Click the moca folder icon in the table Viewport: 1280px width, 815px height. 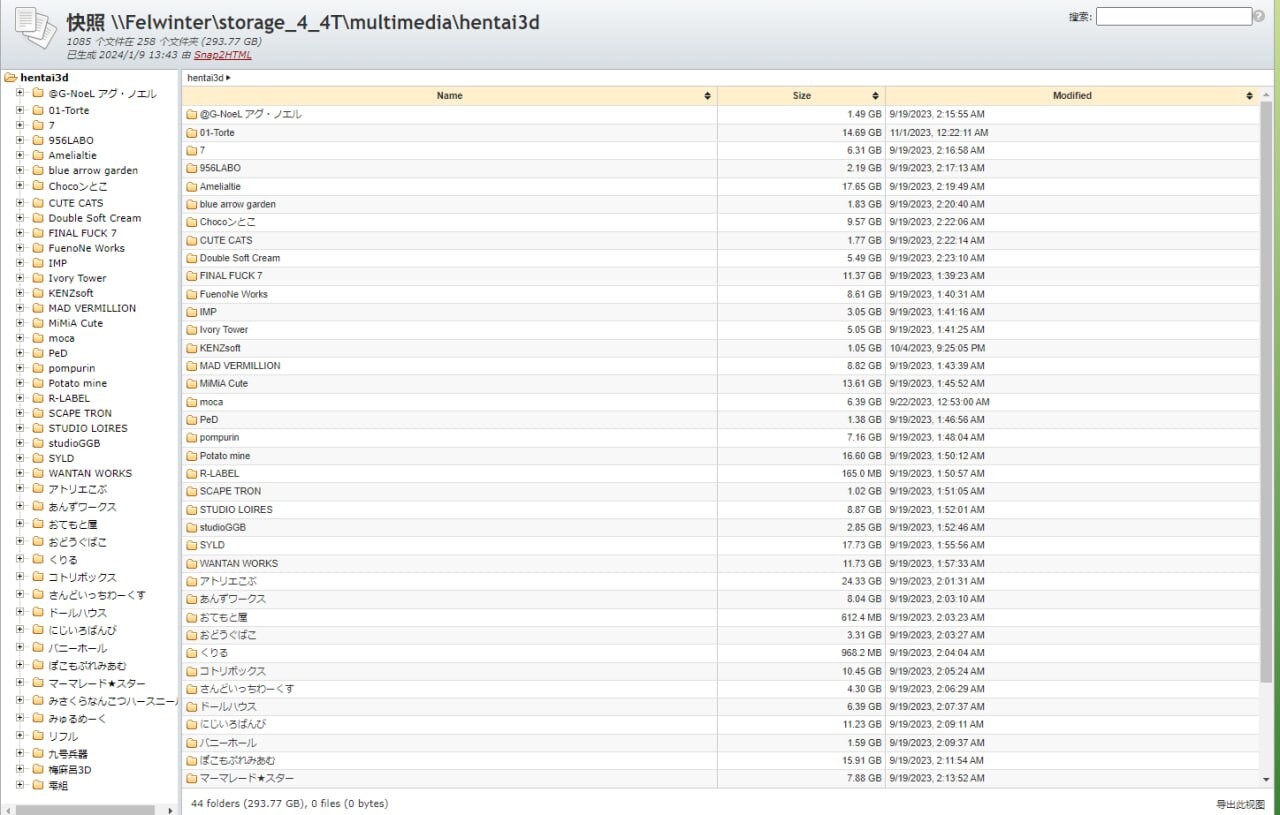click(x=192, y=402)
